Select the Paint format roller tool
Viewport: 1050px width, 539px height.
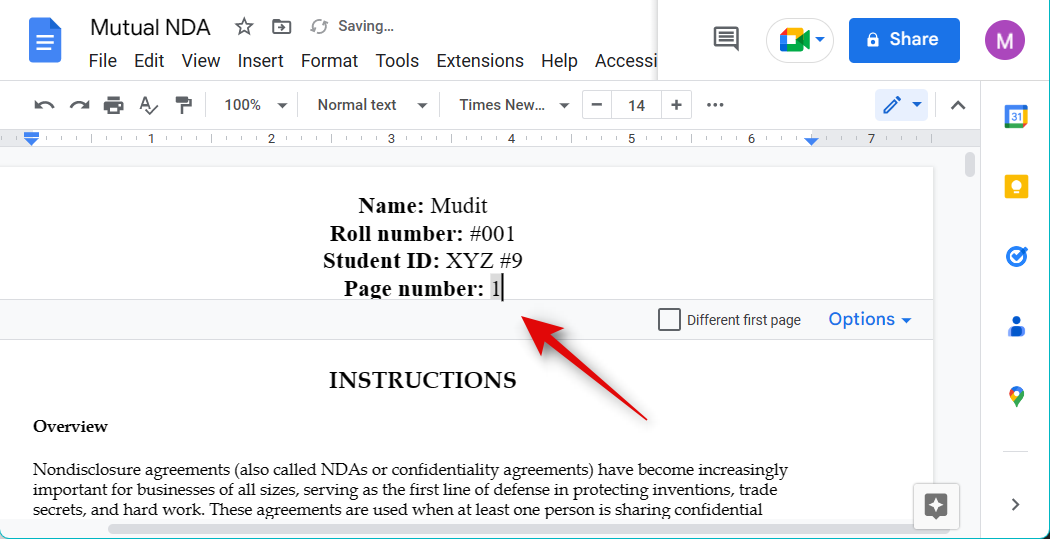point(183,105)
